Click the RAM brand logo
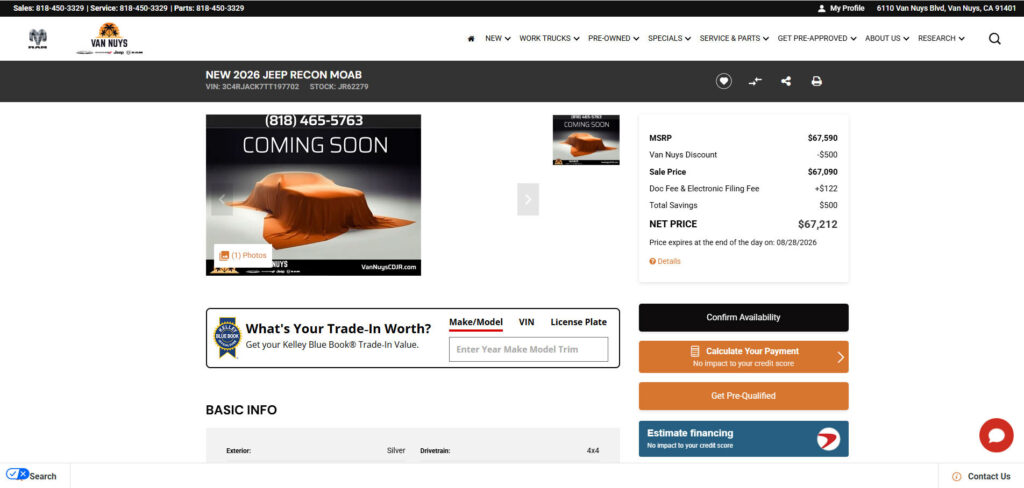This screenshot has height=488, width=1024. tap(38, 39)
